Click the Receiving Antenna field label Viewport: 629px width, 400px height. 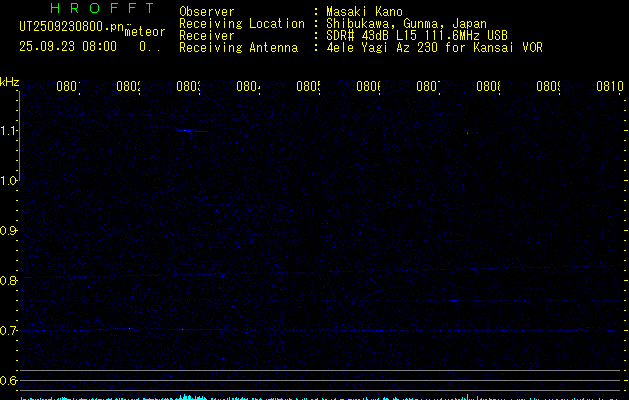pyautogui.click(x=238, y=48)
